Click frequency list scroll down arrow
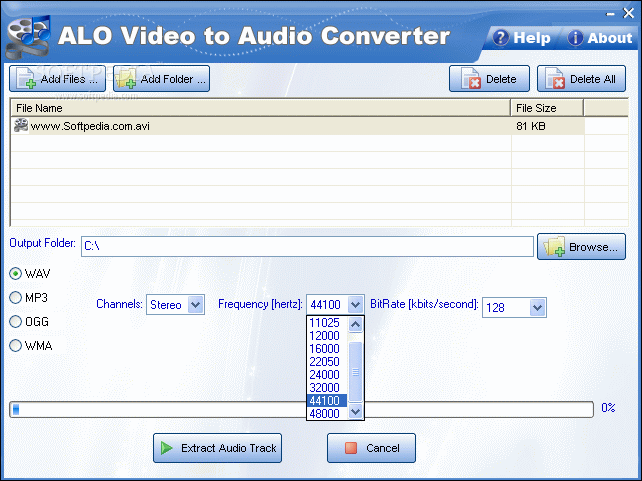 pyautogui.click(x=355, y=411)
